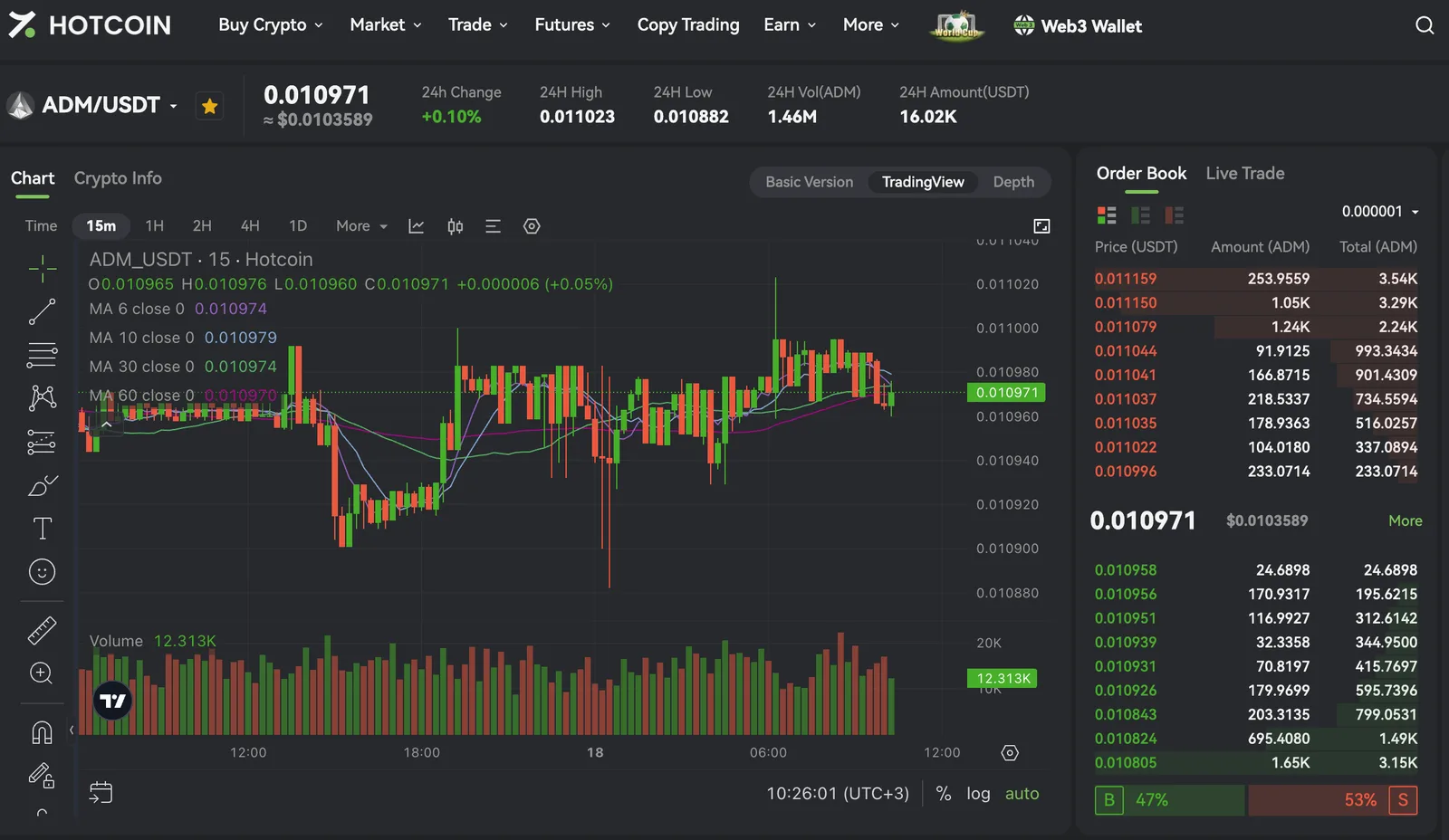Toggle the lock drawings tool
The width and height of the screenshot is (1449, 840).
(42, 775)
